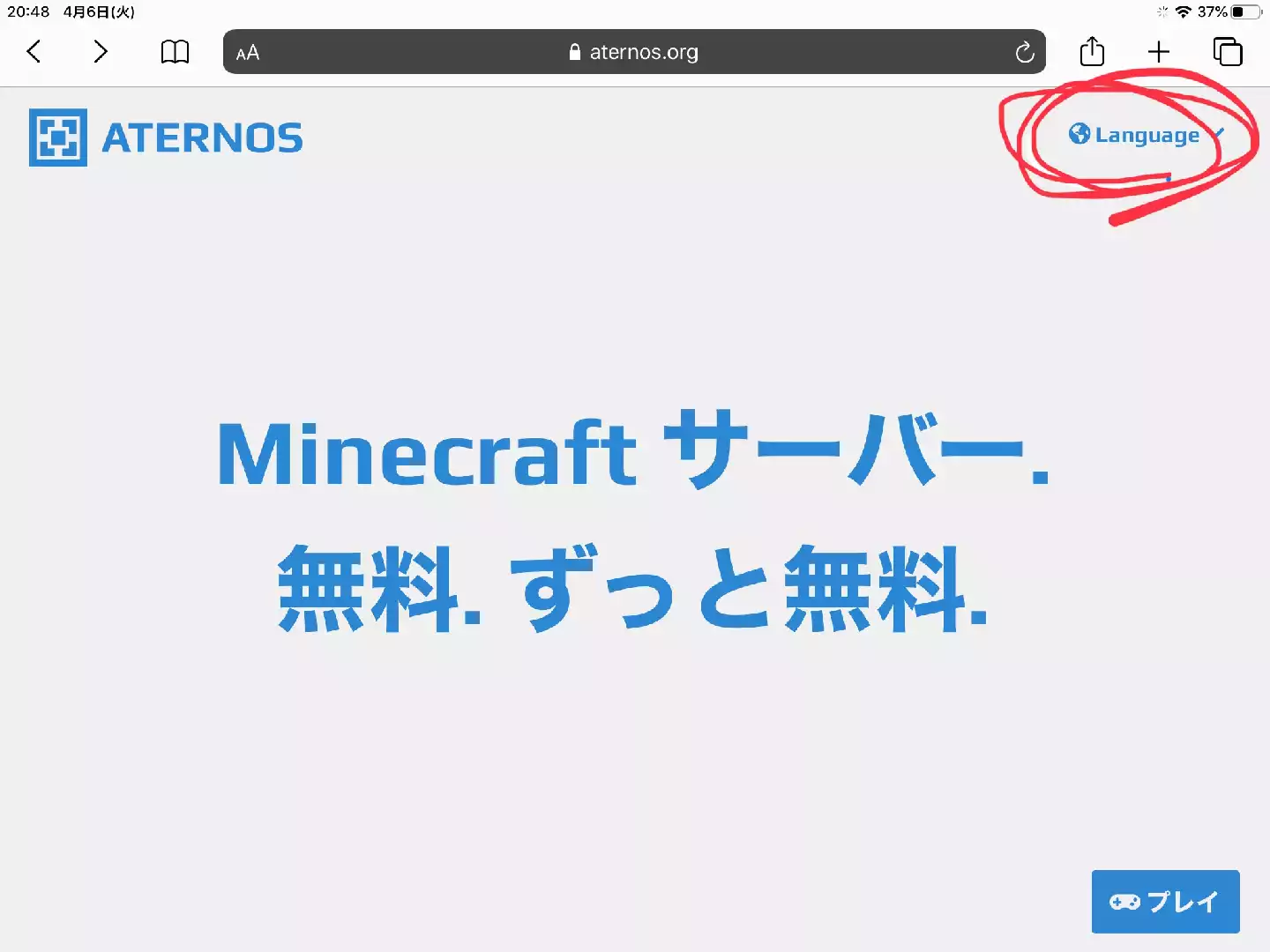Screen dimensions: 1270x952
Task: Show all tabs overview icon
Action: [x=1228, y=52]
